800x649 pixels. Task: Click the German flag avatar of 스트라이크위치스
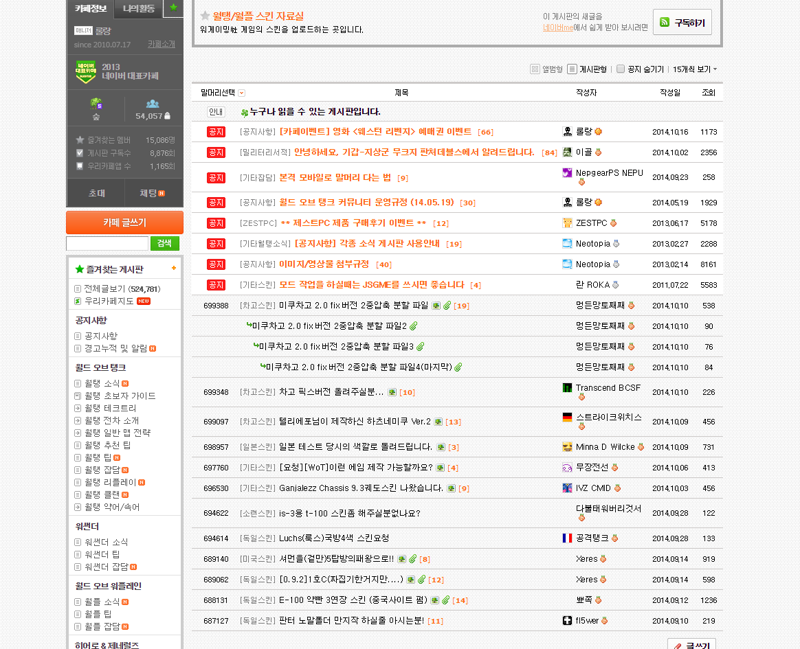coord(567,417)
